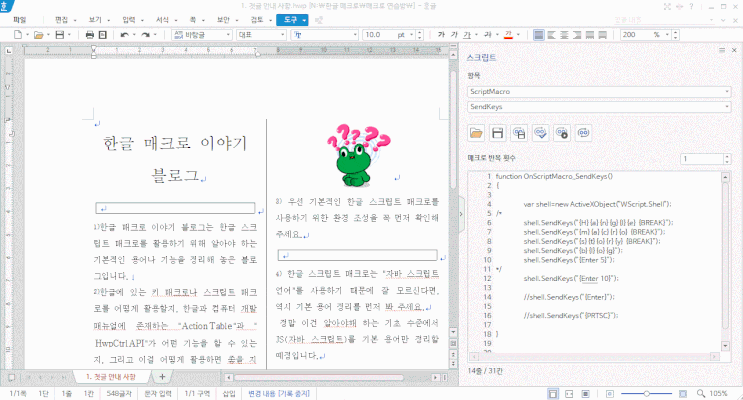Open the 파일 menu
The width and height of the screenshot is (743, 400).
click(x=20, y=19)
